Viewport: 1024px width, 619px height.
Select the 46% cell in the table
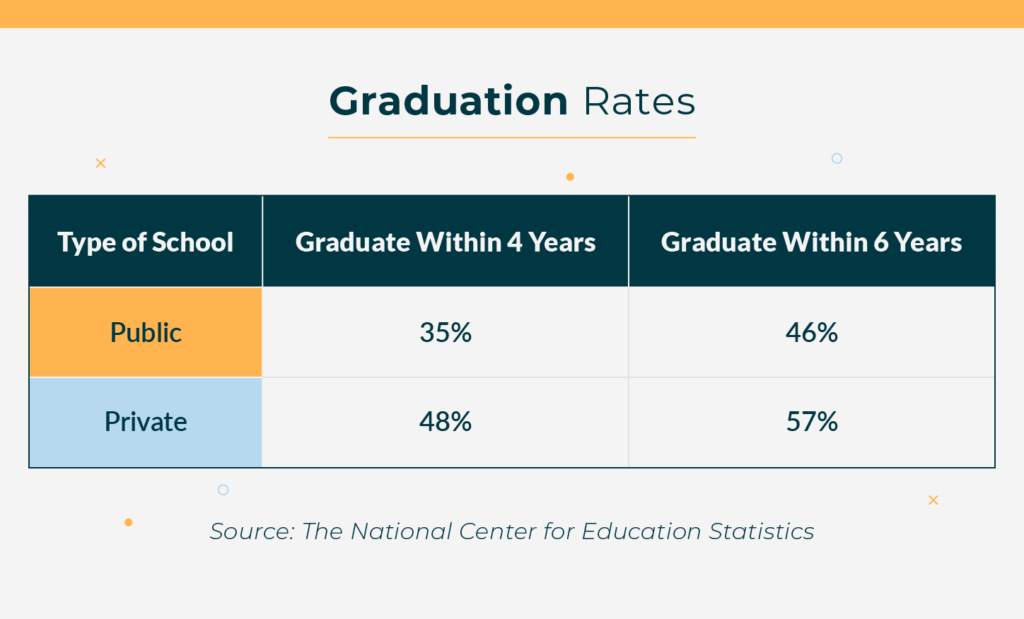(x=811, y=332)
